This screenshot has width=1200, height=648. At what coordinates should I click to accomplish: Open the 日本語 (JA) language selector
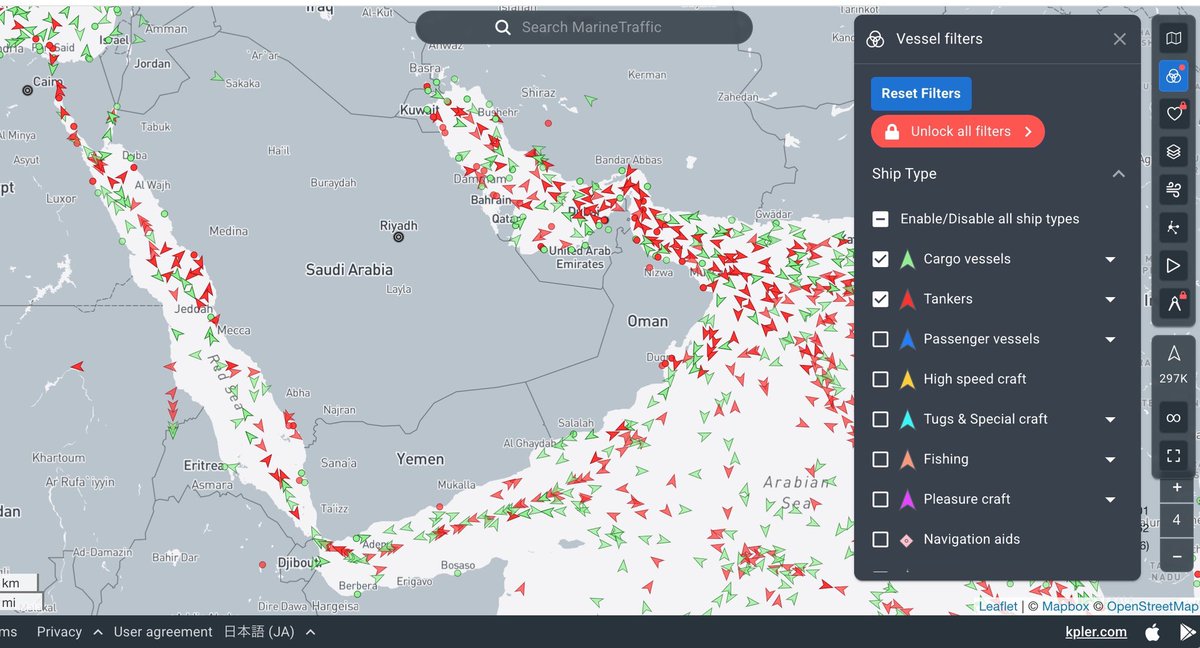[x=258, y=632]
